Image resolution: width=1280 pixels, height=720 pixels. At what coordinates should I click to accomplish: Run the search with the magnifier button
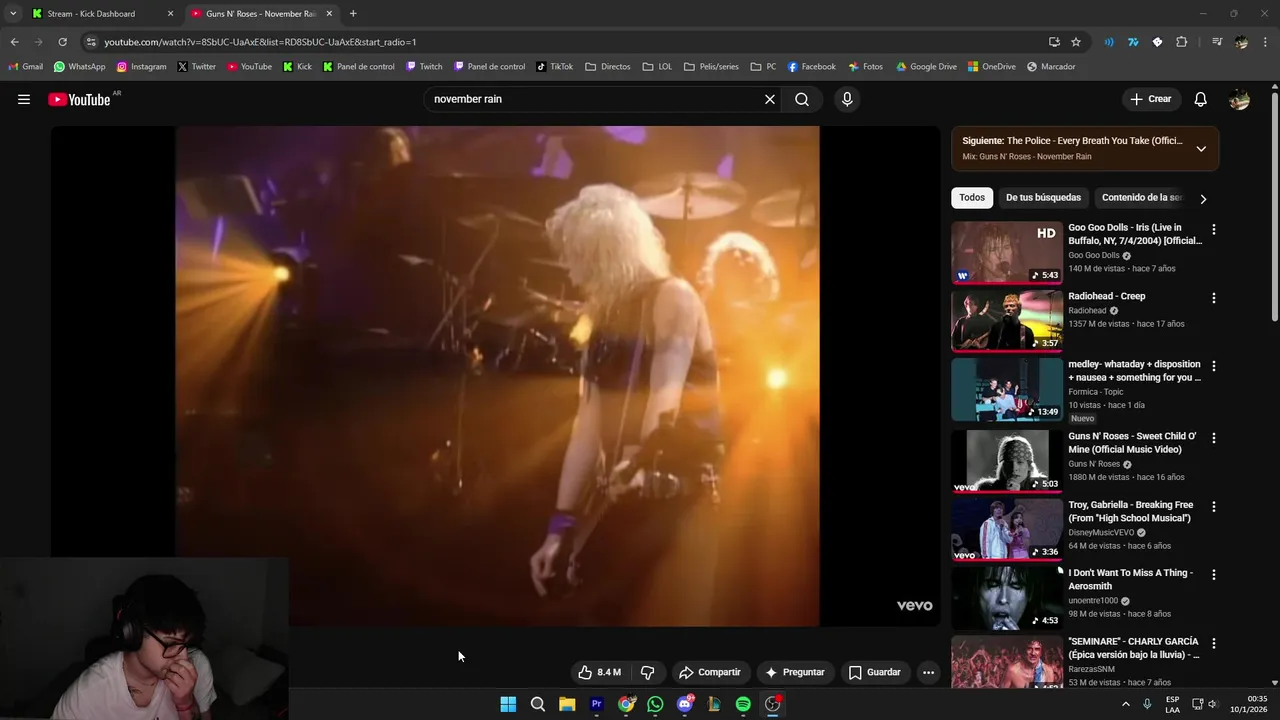802,99
